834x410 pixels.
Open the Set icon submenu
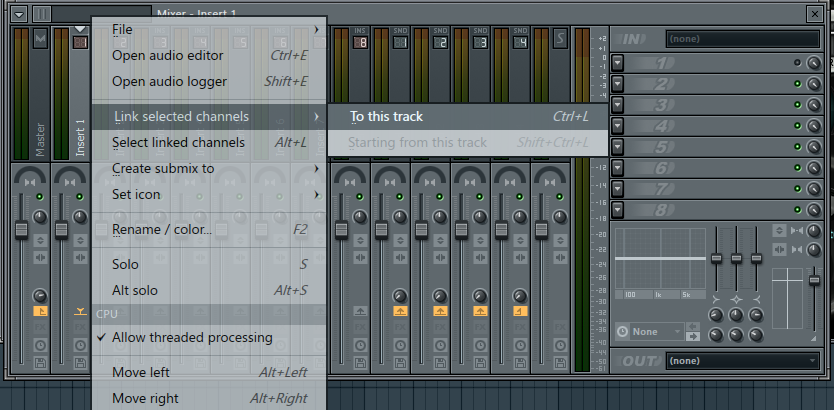point(209,195)
